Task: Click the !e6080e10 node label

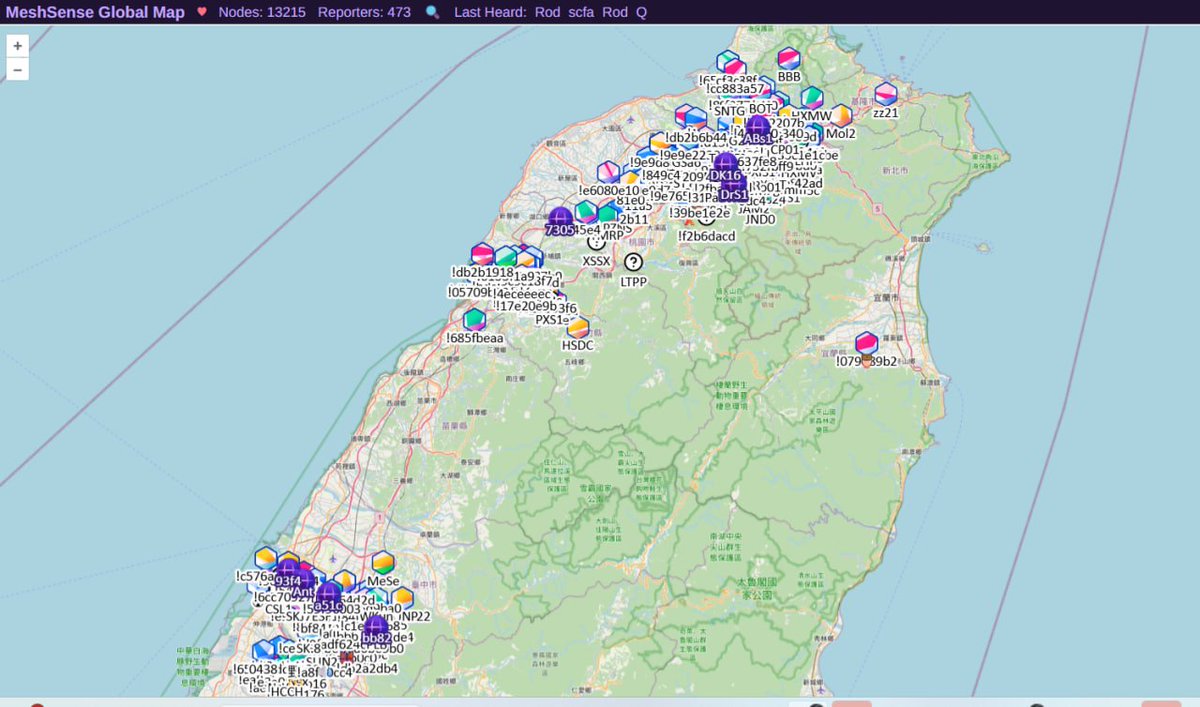Action: tap(609, 191)
